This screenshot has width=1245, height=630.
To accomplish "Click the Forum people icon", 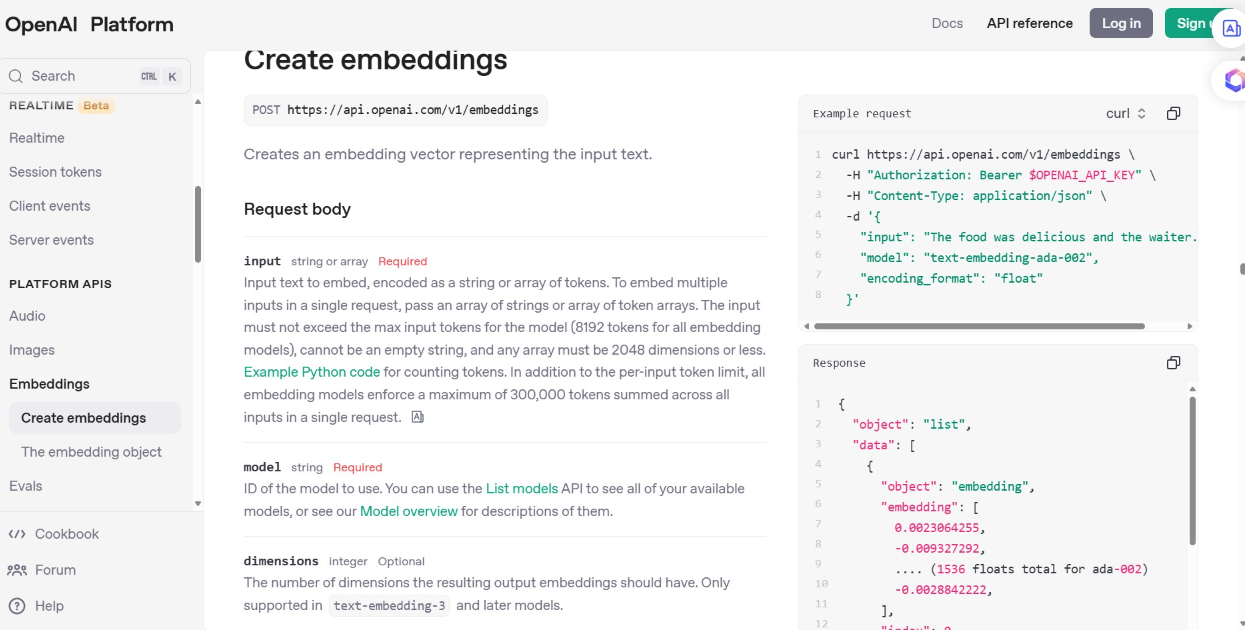I will (17, 570).
